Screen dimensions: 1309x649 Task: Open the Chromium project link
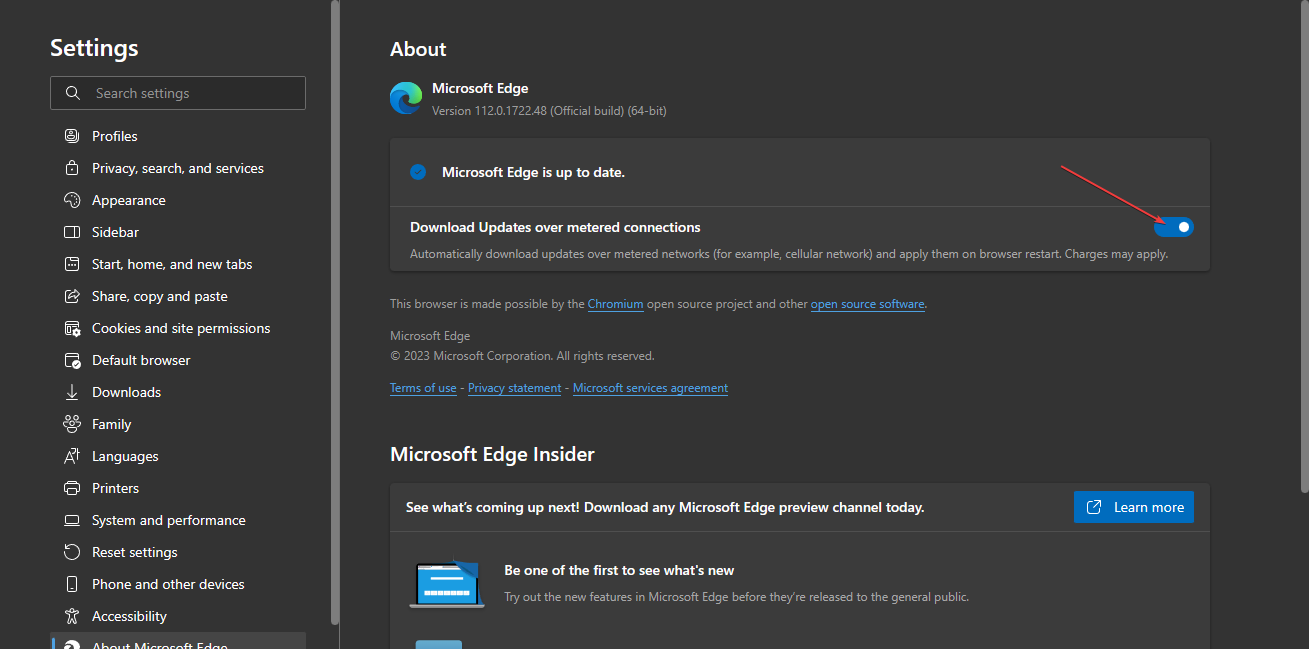[x=616, y=304]
